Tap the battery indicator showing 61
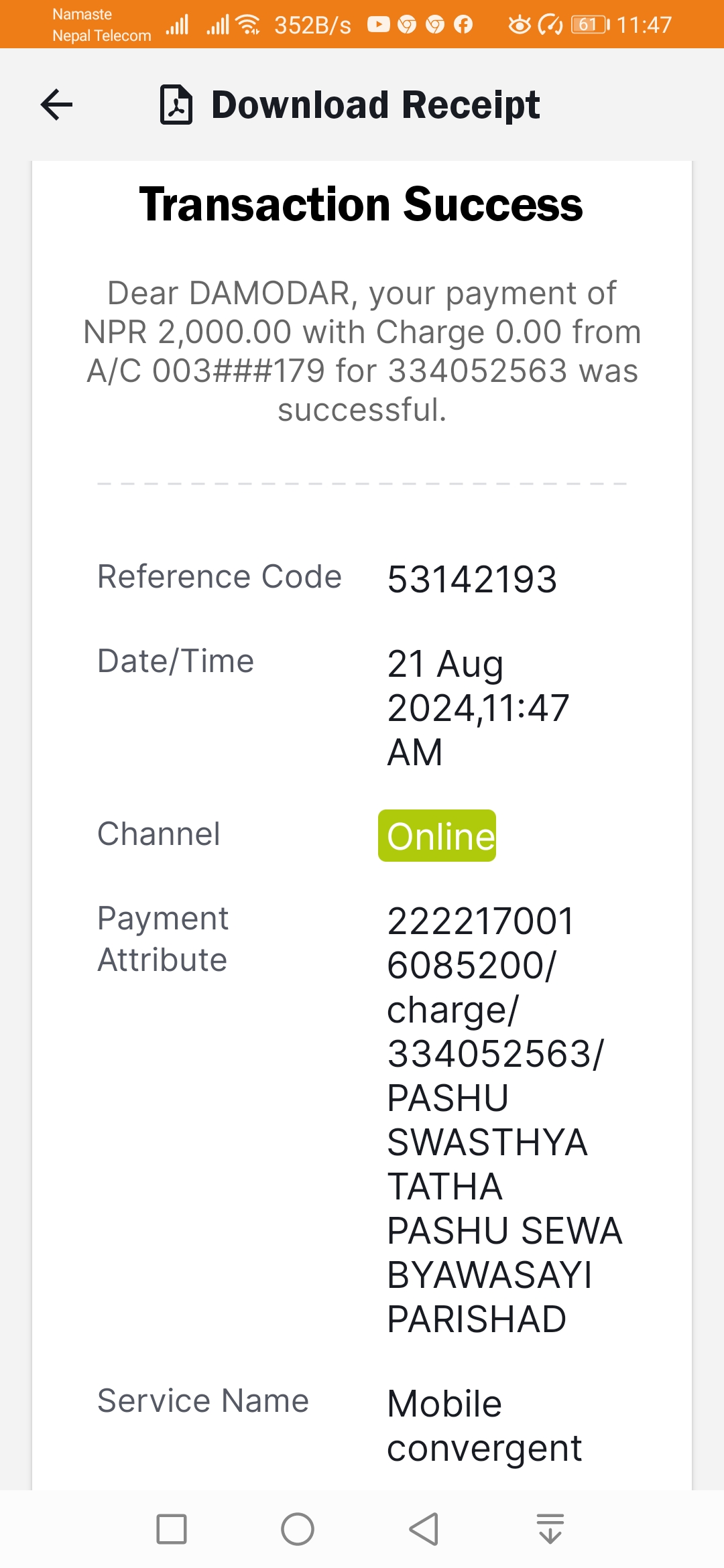Viewport: 724px width, 1568px height. 590,25
